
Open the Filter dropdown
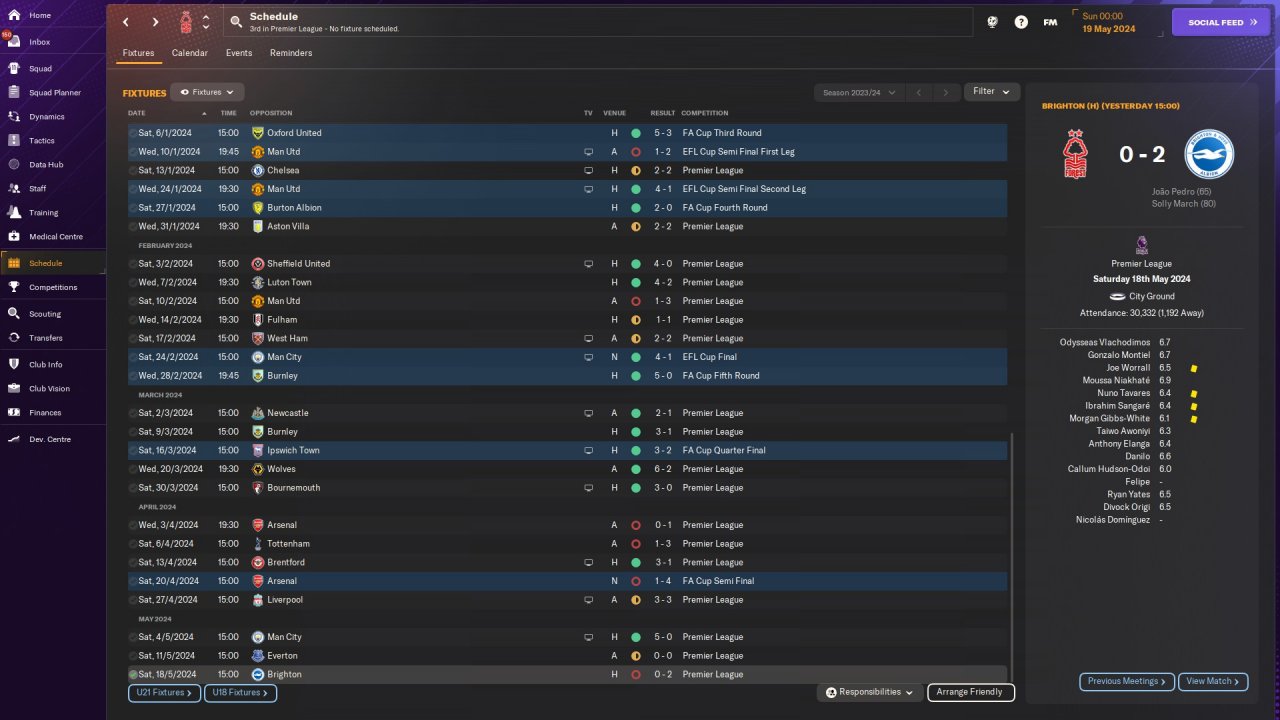click(x=991, y=92)
